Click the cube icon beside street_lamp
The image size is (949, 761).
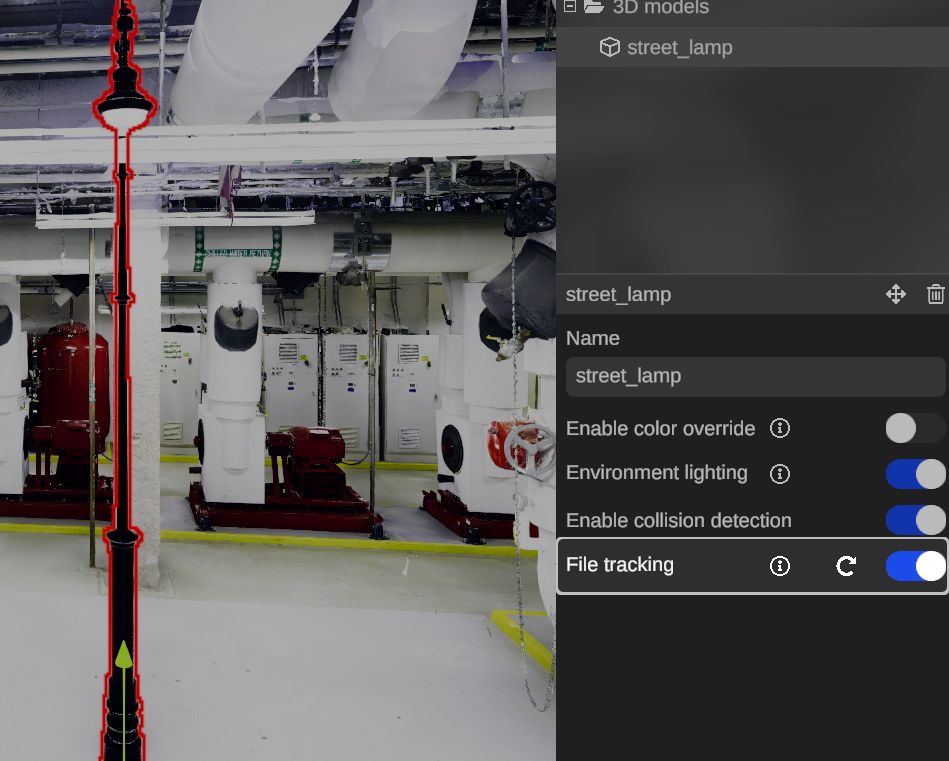pyautogui.click(x=609, y=48)
